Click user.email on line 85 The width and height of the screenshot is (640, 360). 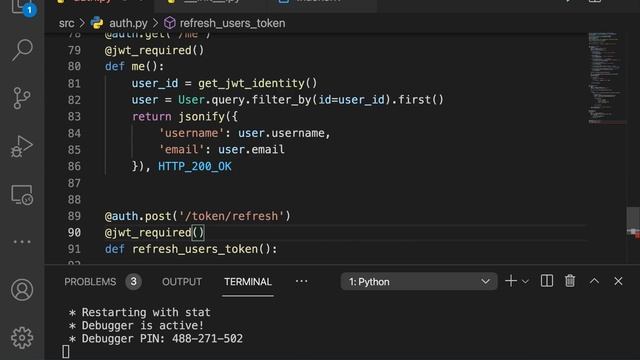(251, 150)
